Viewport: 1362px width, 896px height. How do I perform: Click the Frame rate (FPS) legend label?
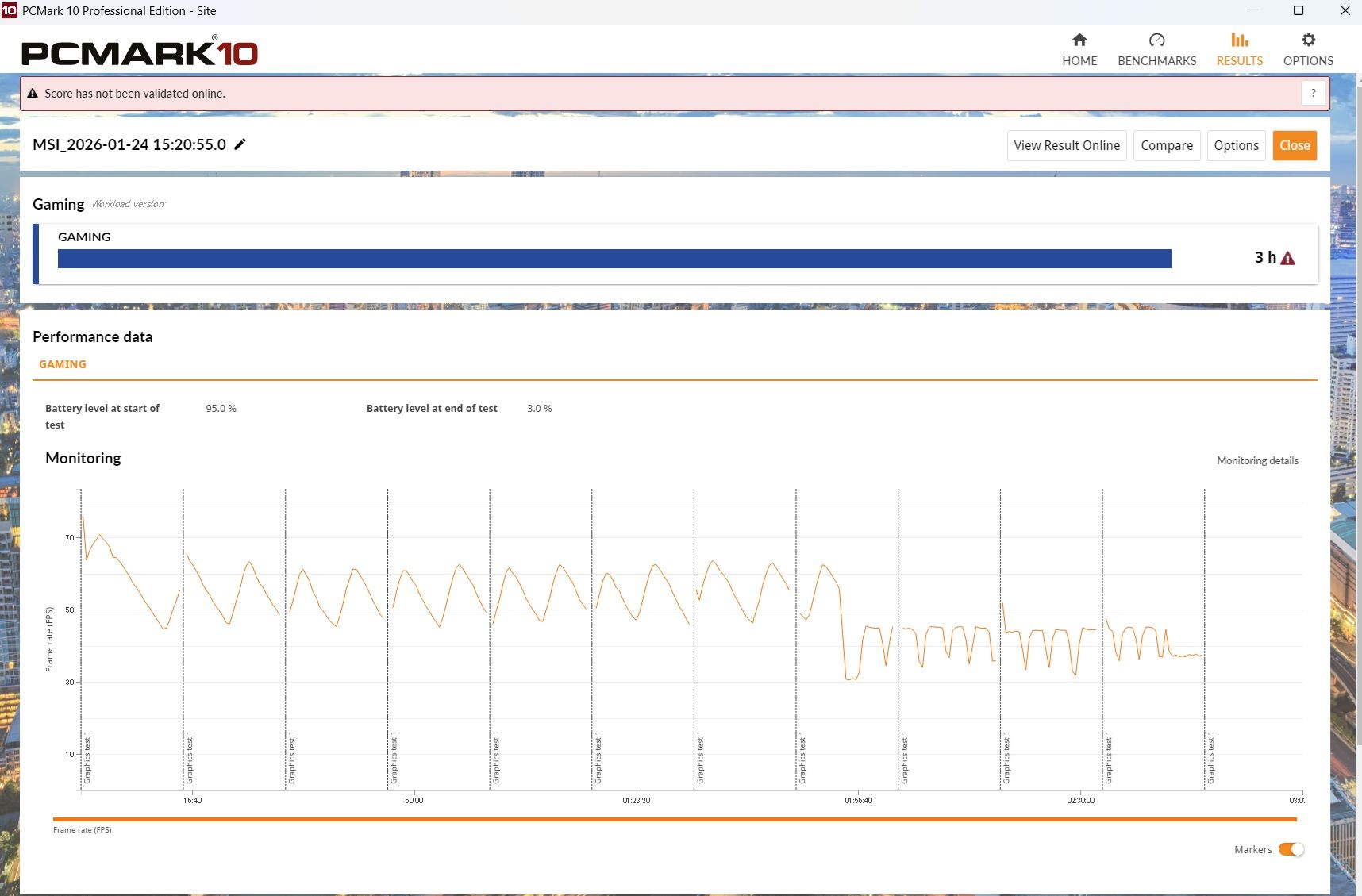pos(83,830)
